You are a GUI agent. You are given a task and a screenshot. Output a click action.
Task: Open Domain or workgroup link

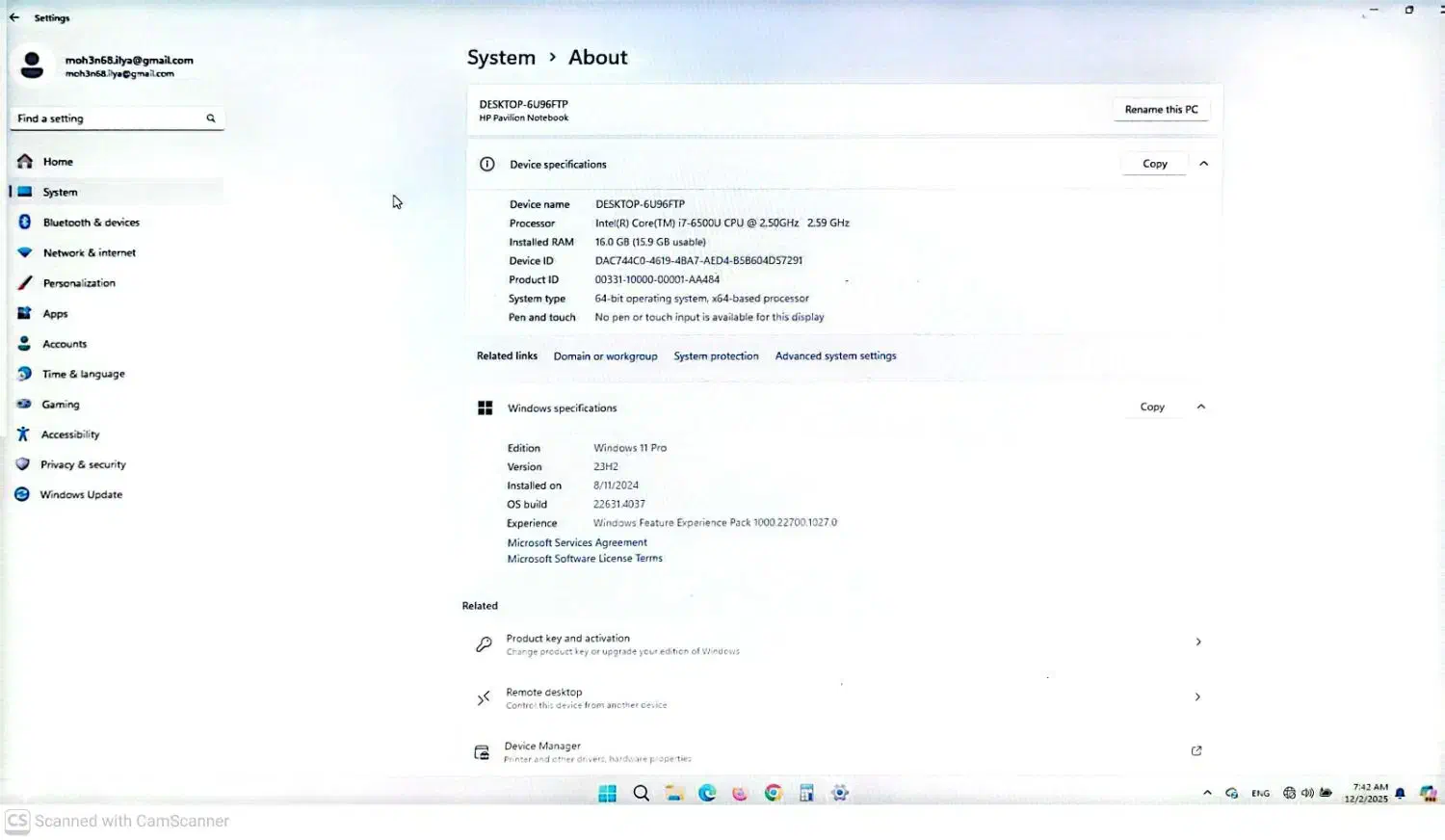(605, 356)
